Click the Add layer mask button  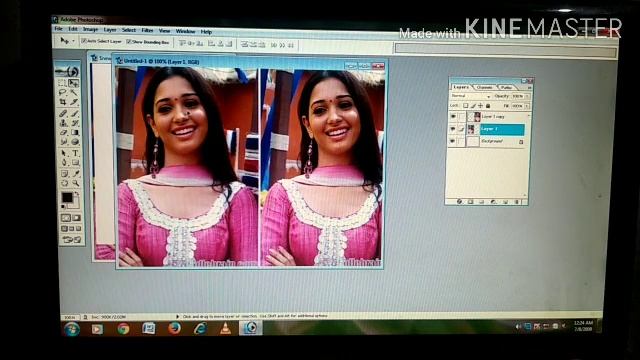click(471, 202)
